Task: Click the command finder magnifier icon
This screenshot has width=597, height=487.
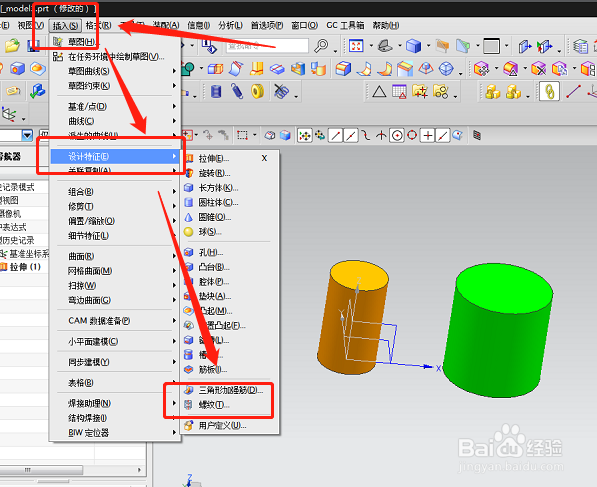Action: point(321,46)
